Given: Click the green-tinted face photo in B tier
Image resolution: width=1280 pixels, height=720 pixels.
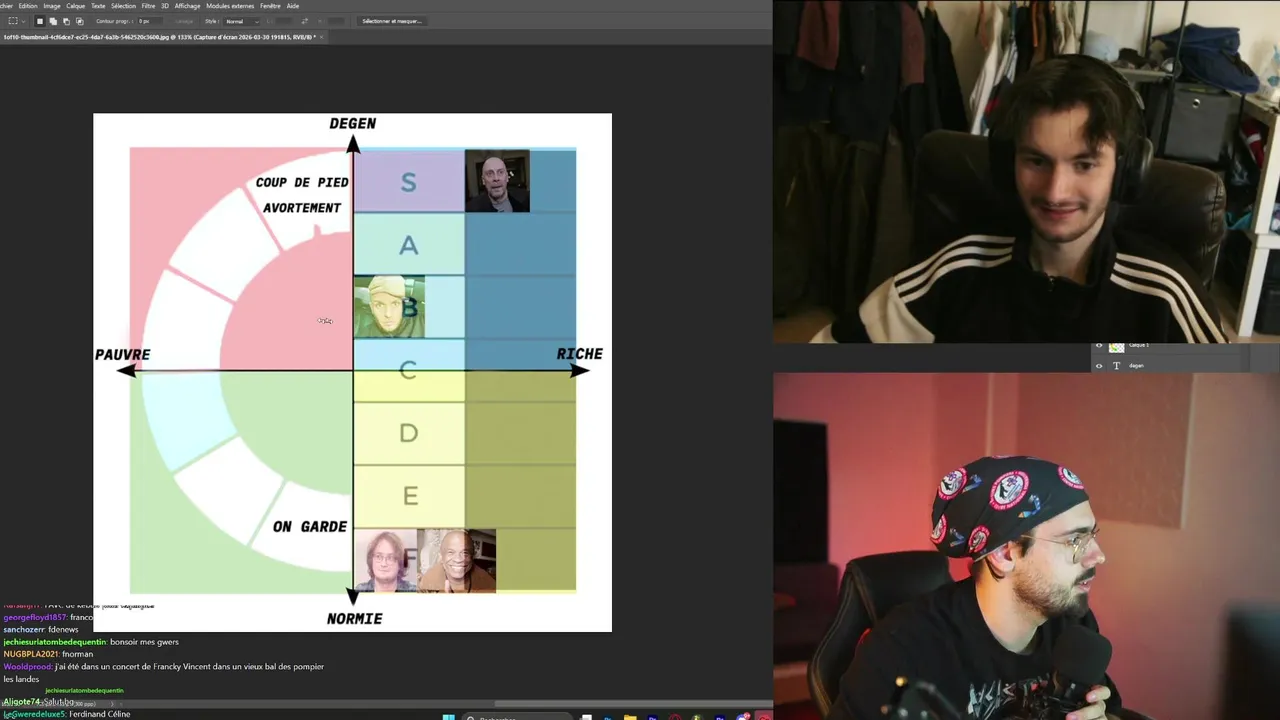Looking at the screenshot, I should (389, 306).
